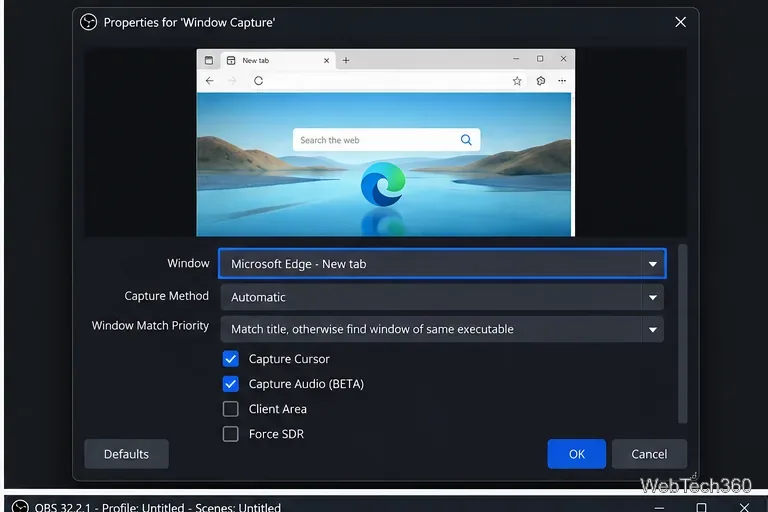Close the Edge window in preview

(563, 59)
